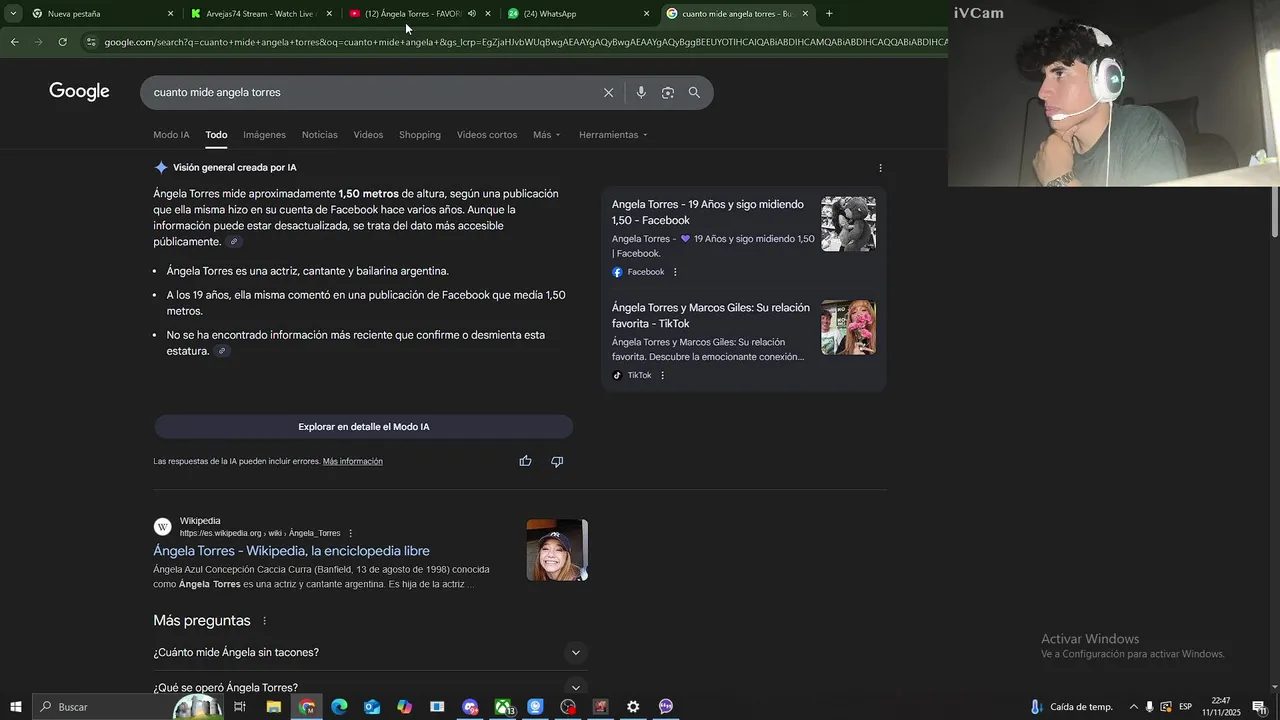Open the Windows Start menu
Screen dimensions: 1280x720
coord(15,707)
